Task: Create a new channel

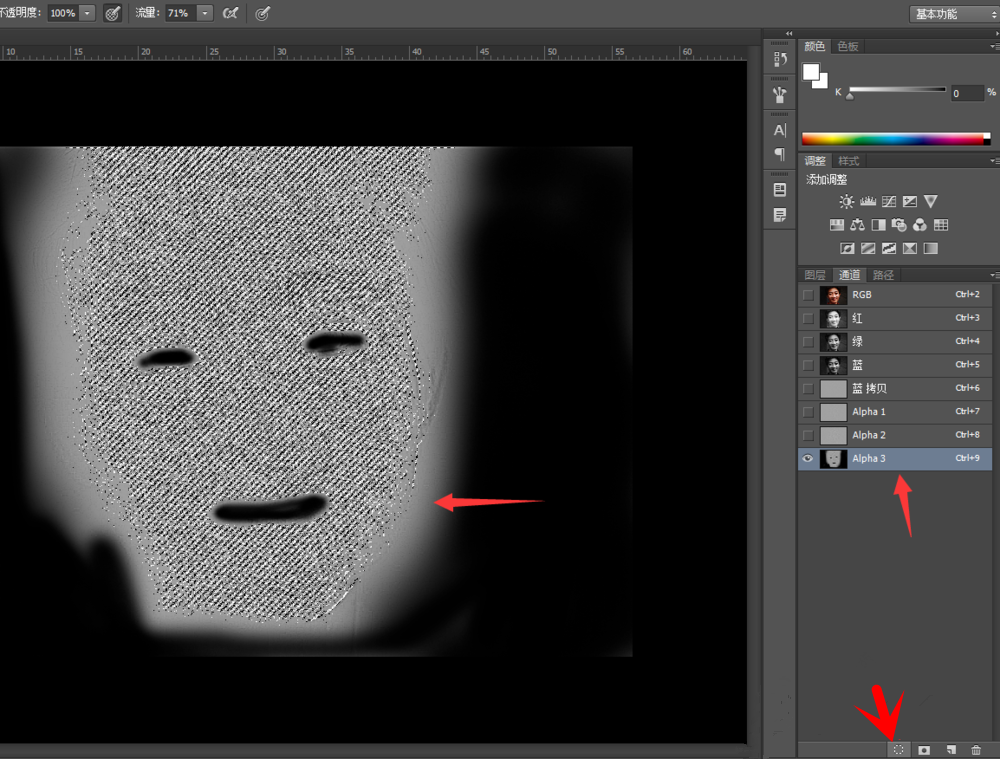Action: pos(951,749)
